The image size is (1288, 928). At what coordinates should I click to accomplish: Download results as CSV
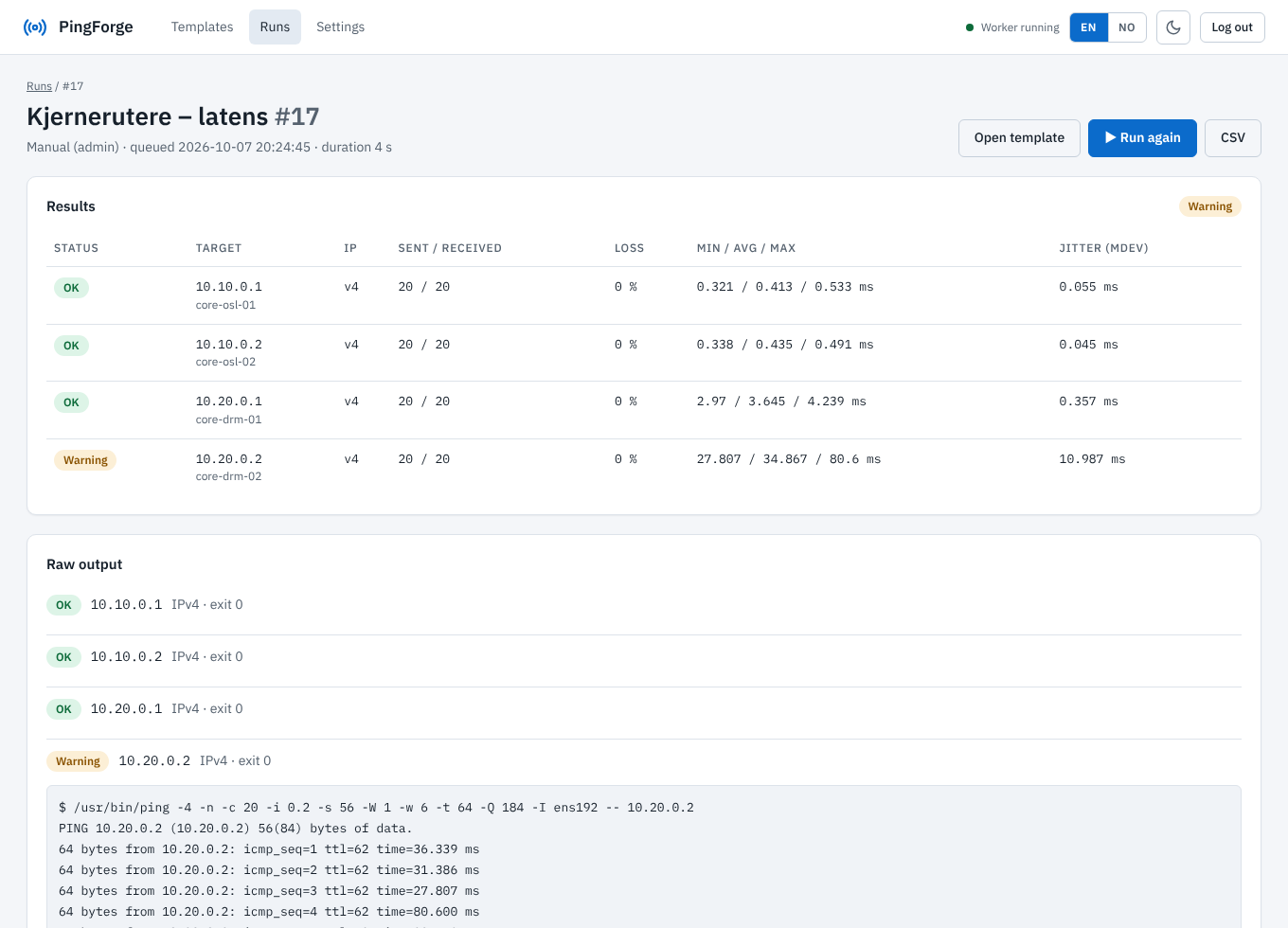coord(1233,138)
